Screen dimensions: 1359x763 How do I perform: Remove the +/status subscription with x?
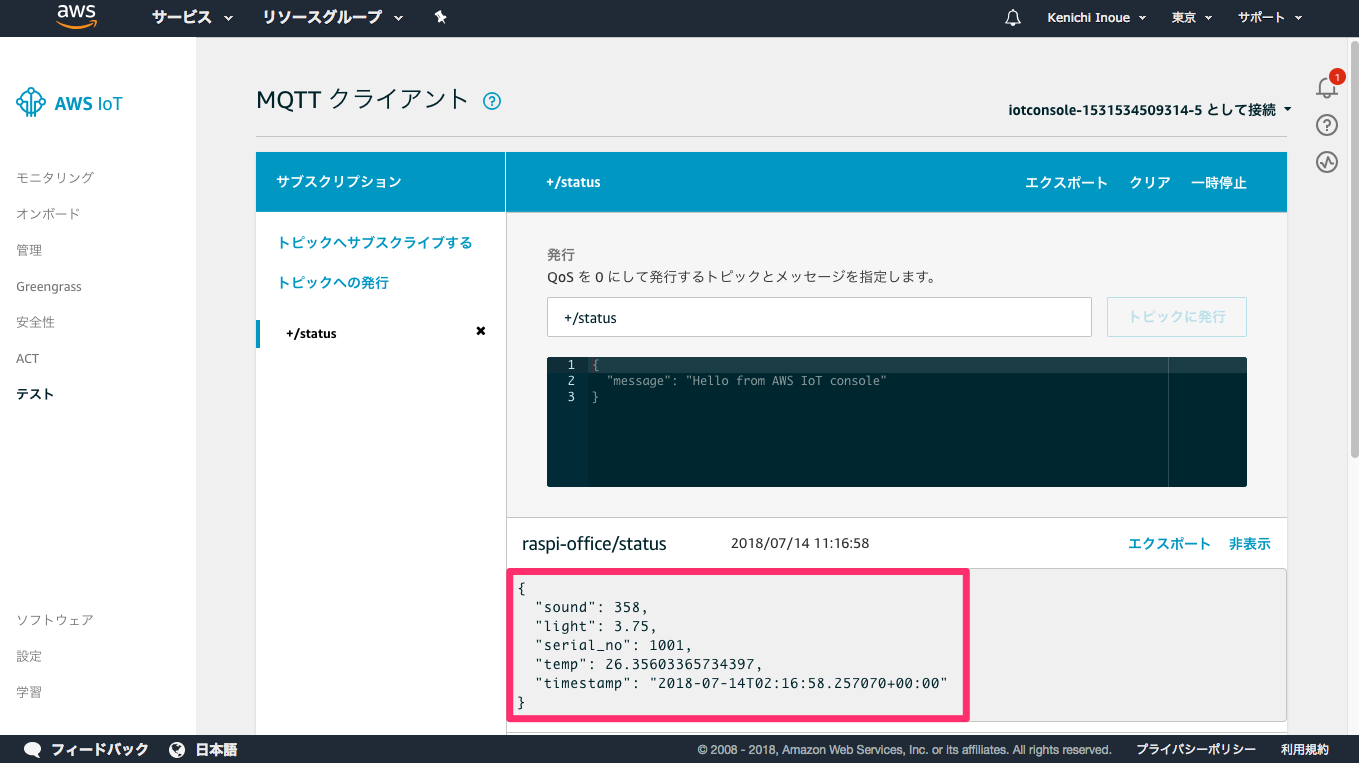(481, 331)
